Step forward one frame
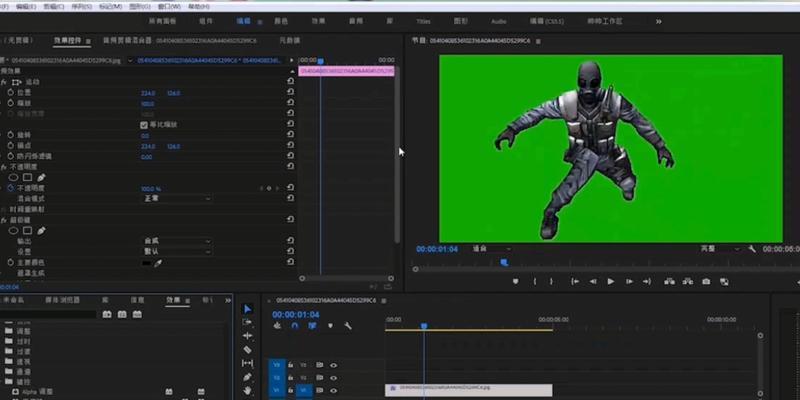Screen dimensions: 800x400 coord(629,281)
